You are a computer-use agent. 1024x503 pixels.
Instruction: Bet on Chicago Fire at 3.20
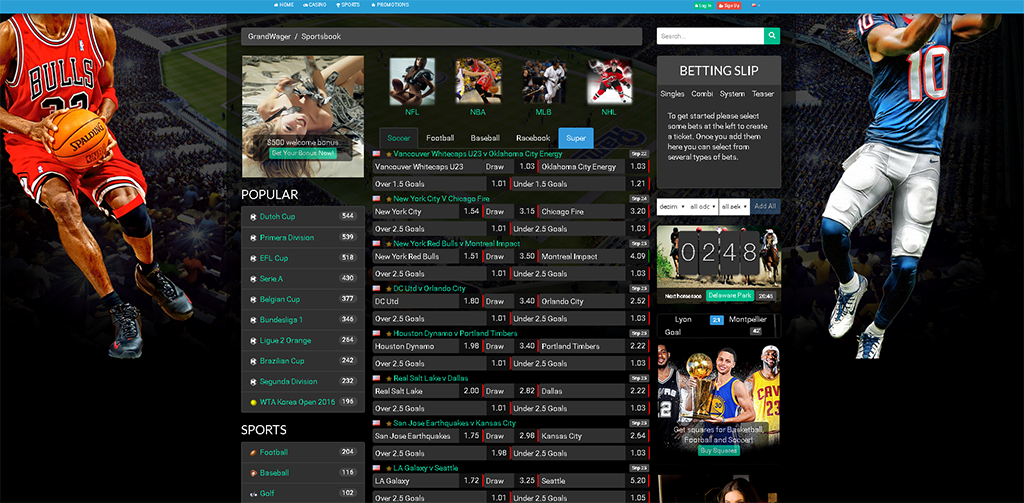coord(594,212)
